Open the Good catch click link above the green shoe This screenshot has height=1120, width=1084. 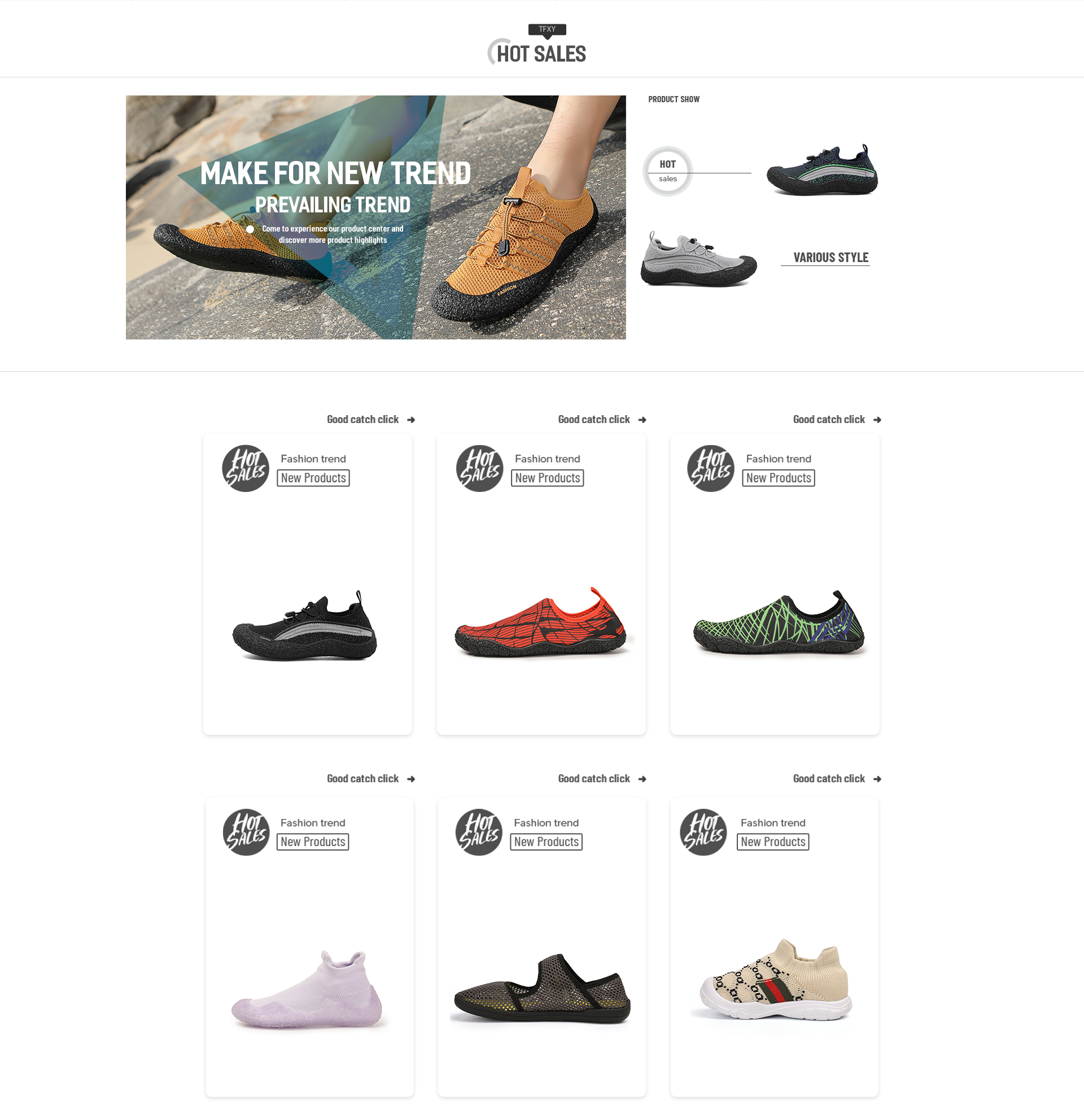[829, 420]
